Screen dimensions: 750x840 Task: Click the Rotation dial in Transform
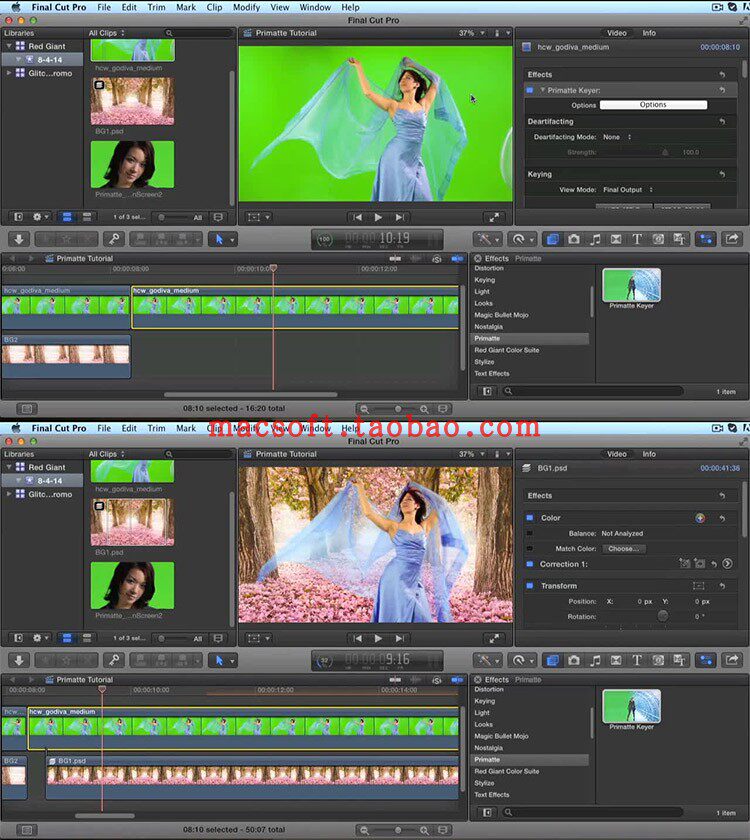pos(663,616)
